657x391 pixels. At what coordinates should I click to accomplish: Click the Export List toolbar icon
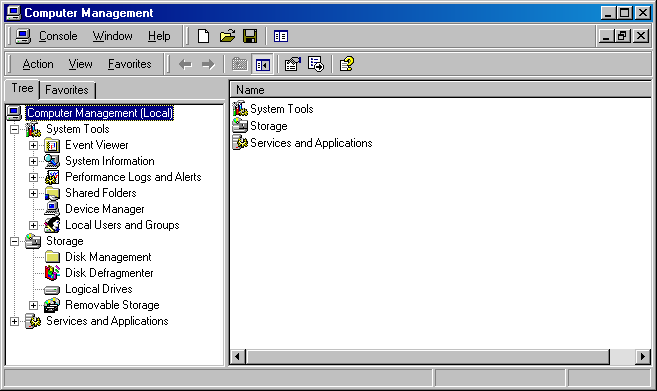point(316,65)
